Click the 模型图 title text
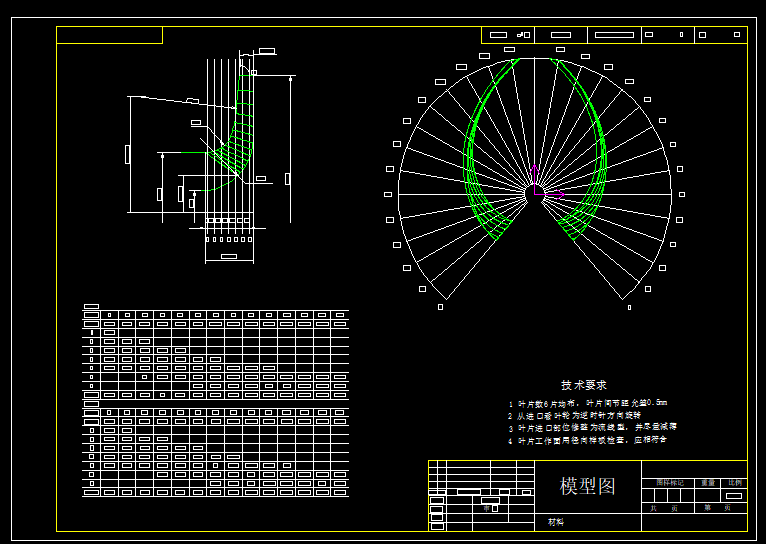766x544 pixels. (x=588, y=487)
